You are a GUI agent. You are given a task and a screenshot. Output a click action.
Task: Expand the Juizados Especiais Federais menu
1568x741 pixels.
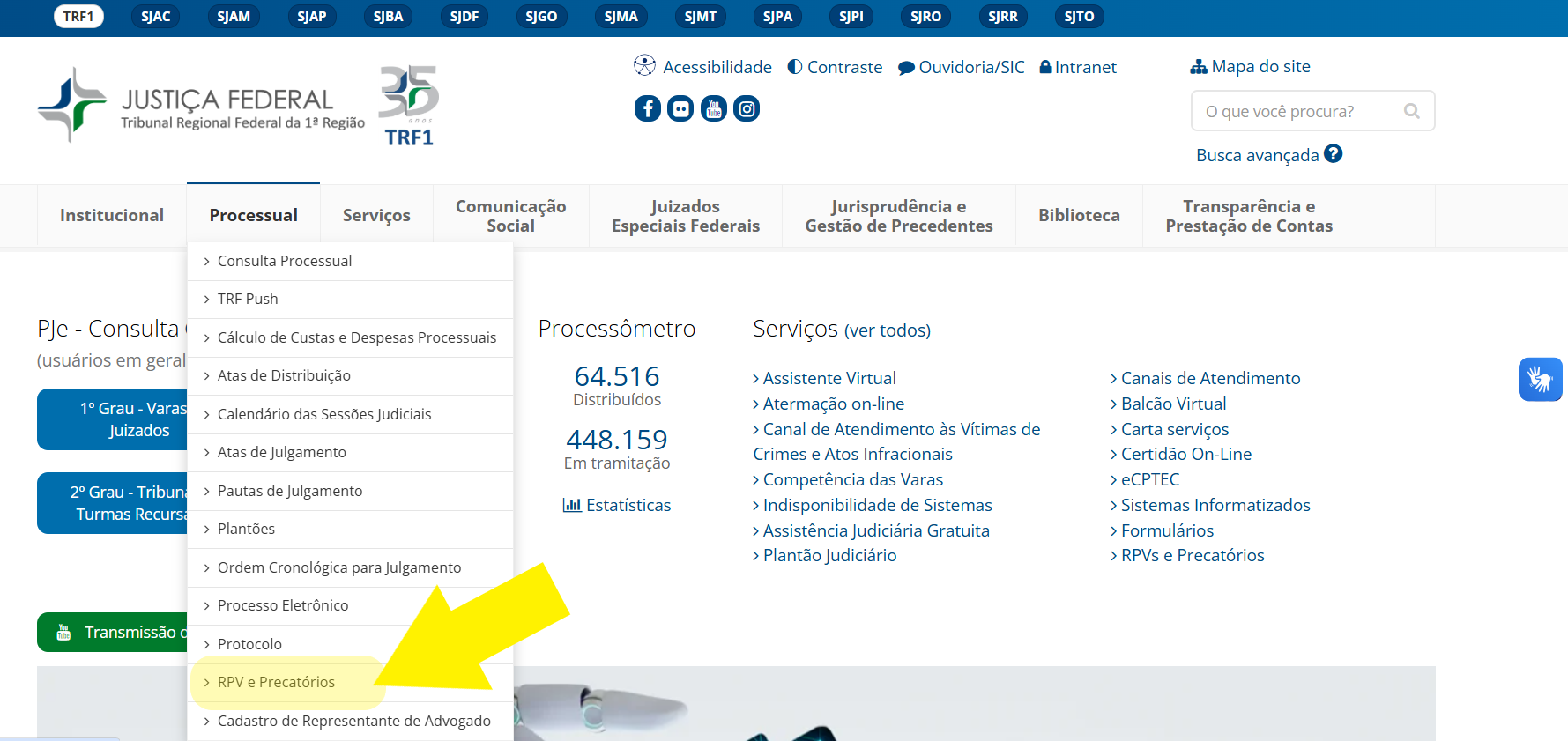(x=685, y=216)
